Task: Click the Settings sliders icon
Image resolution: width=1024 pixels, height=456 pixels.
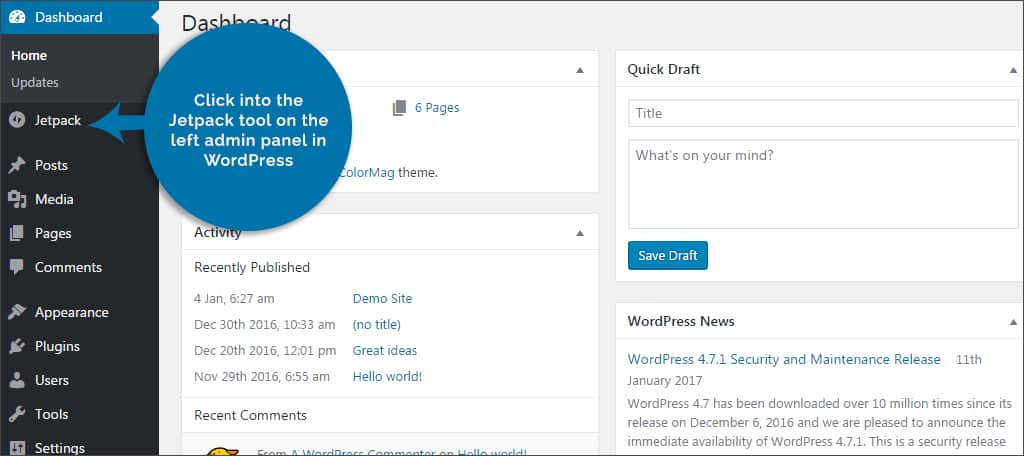Action: pyautogui.click(x=17, y=448)
